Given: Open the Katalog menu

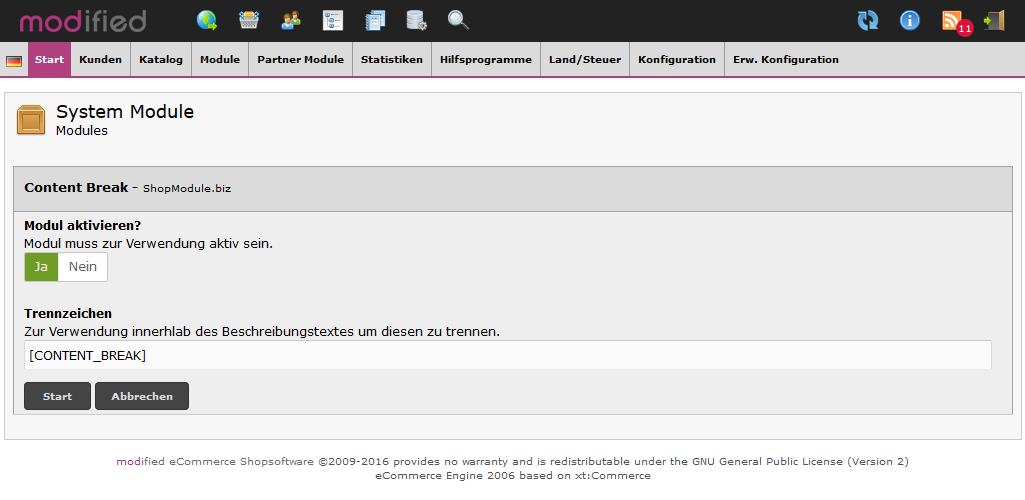Looking at the screenshot, I should [161, 60].
